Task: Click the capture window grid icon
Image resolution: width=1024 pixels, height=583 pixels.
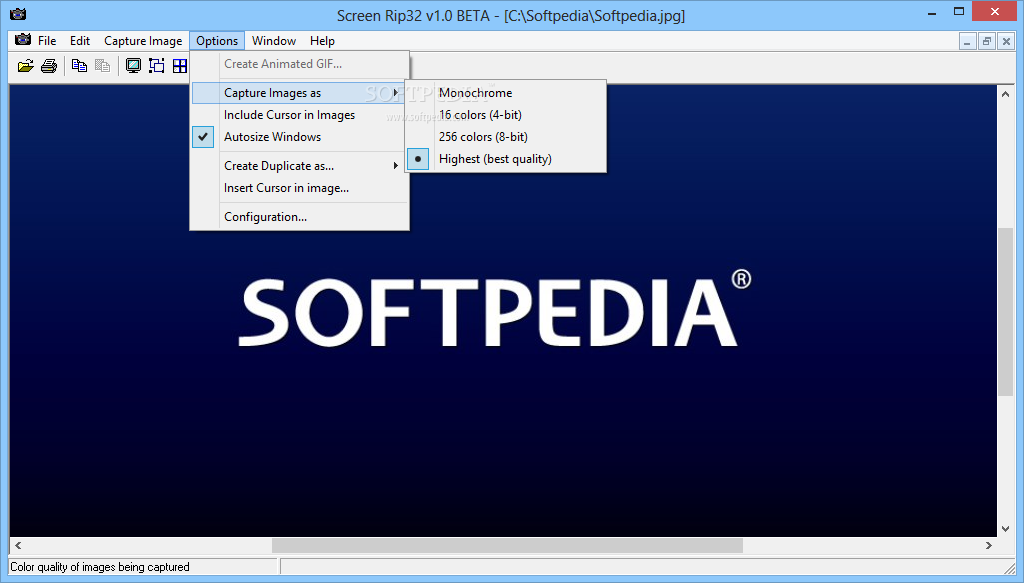Action: click(x=180, y=65)
